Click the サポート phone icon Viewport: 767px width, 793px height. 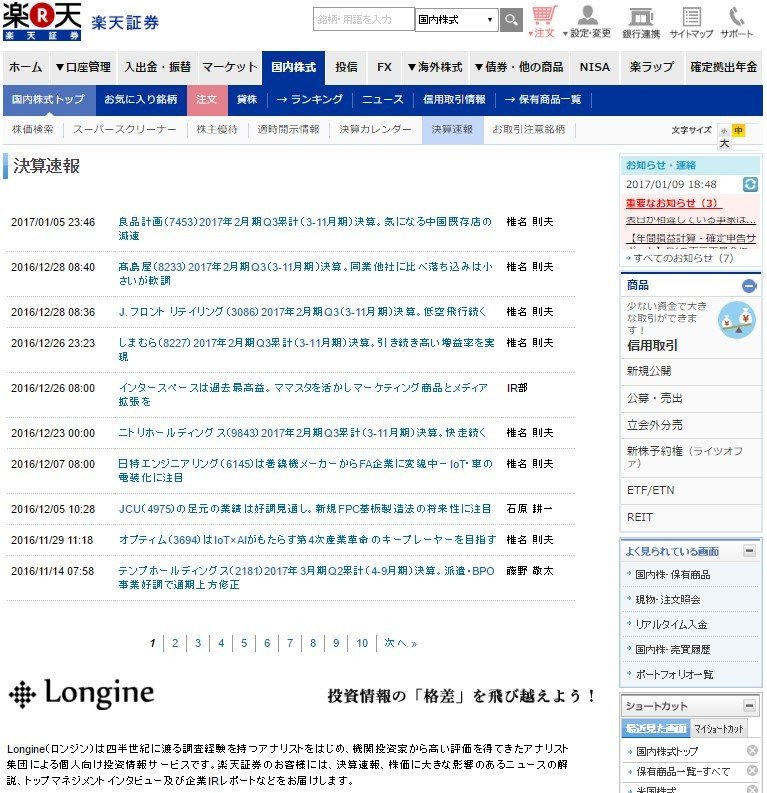point(737,21)
